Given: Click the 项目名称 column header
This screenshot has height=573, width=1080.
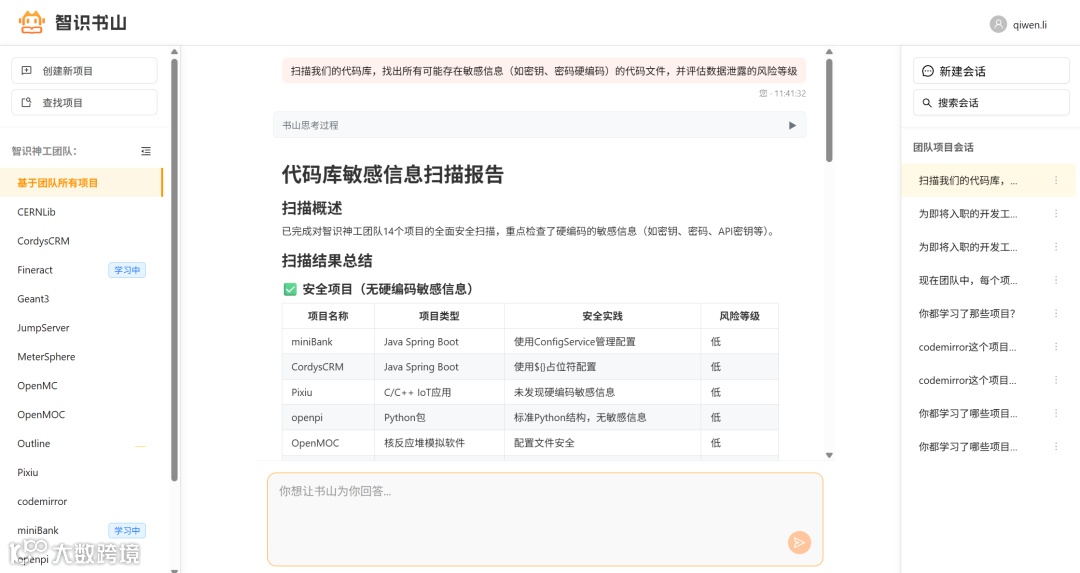Looking at the screenshot, I should (x=328, y=316).
